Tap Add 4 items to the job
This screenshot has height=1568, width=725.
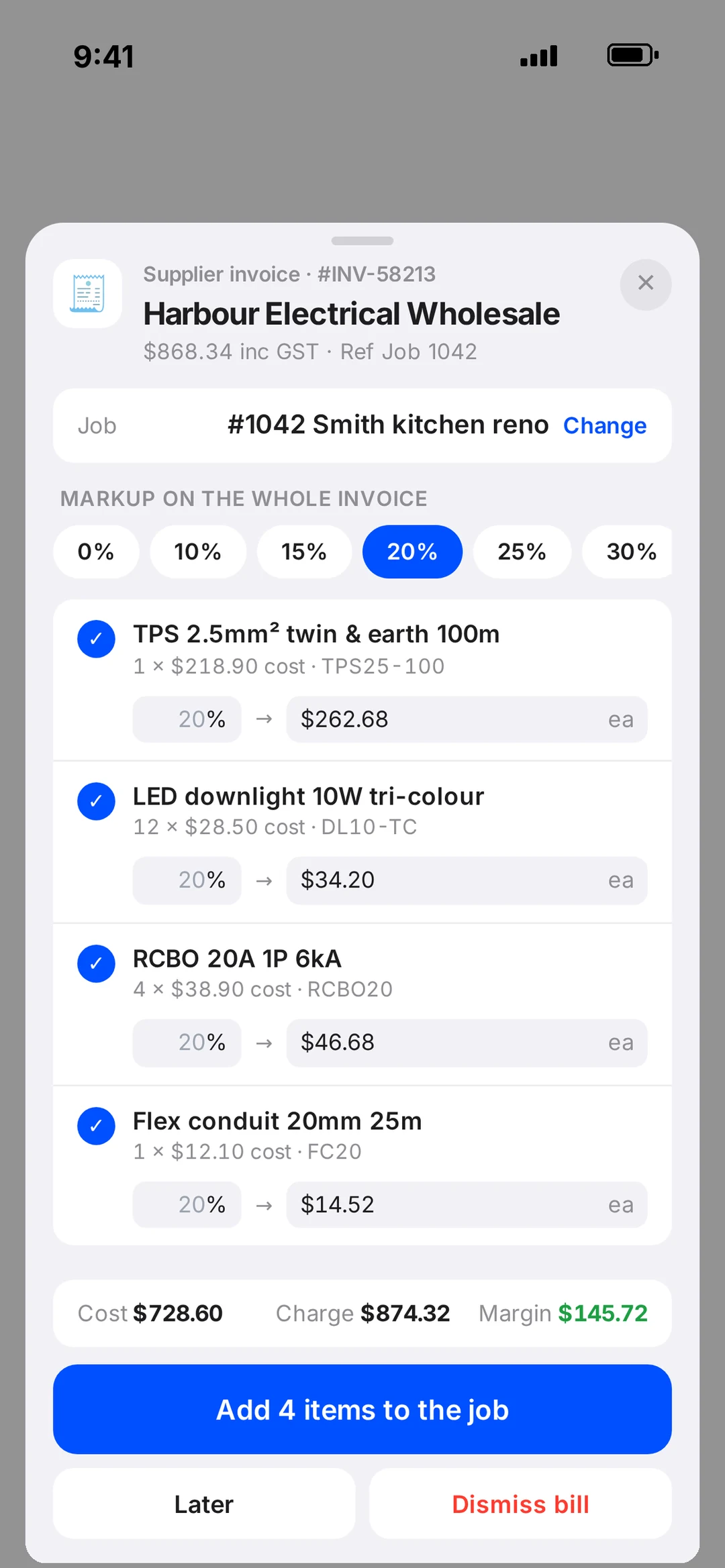(x=362, y=1409)
